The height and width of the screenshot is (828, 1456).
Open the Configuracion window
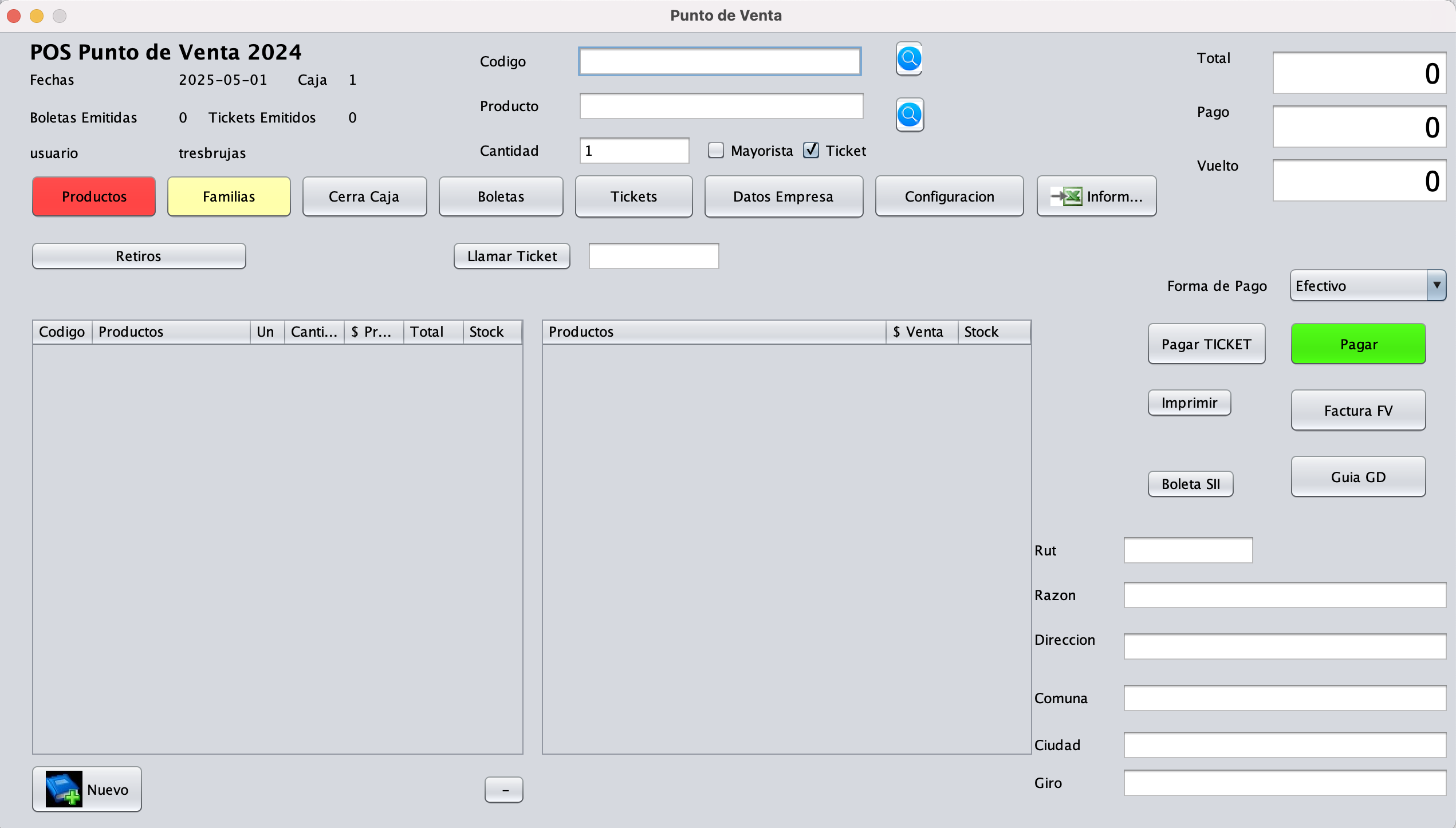tap(949, 196)
